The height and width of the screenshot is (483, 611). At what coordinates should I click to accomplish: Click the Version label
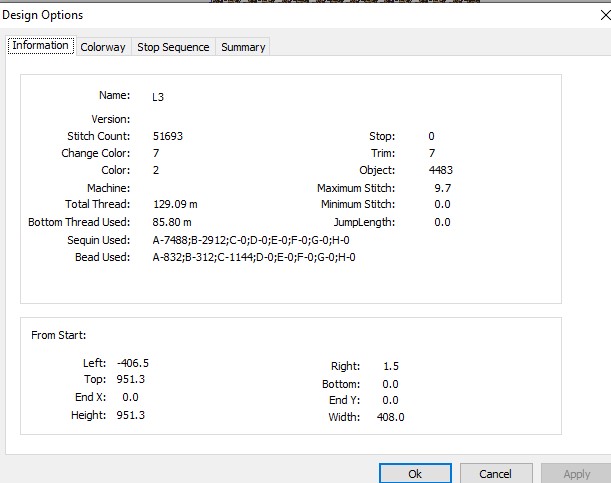click(x=111, y=119)
